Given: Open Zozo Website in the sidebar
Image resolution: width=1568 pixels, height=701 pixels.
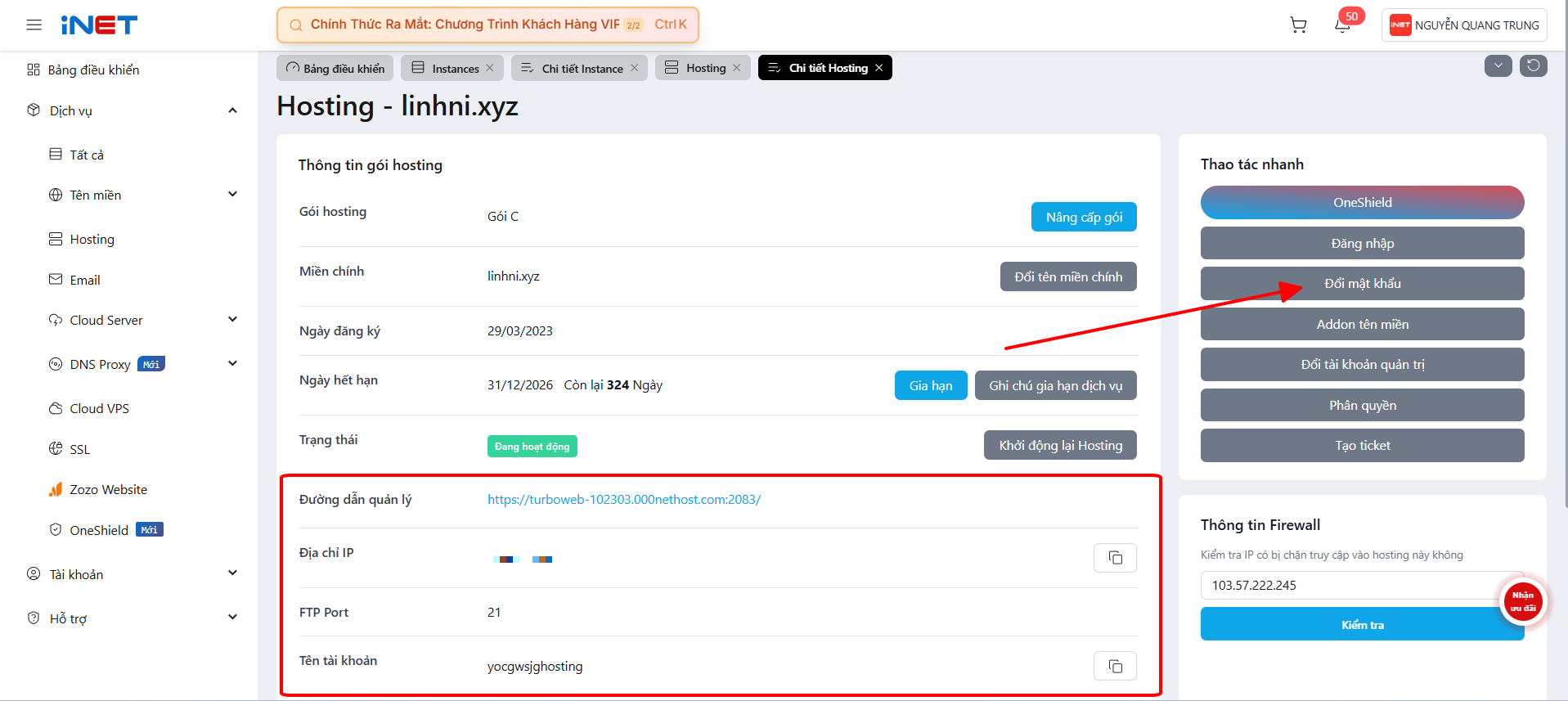Looking at the screenshot, I should click(98, 489).
